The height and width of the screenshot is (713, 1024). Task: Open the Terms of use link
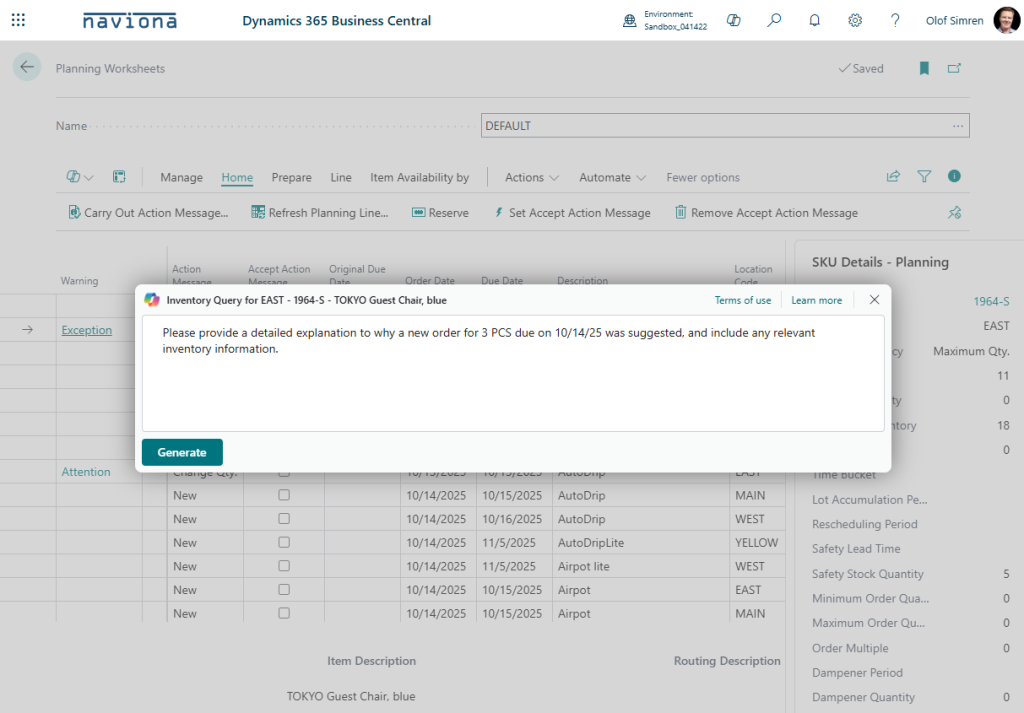[742, 300]
